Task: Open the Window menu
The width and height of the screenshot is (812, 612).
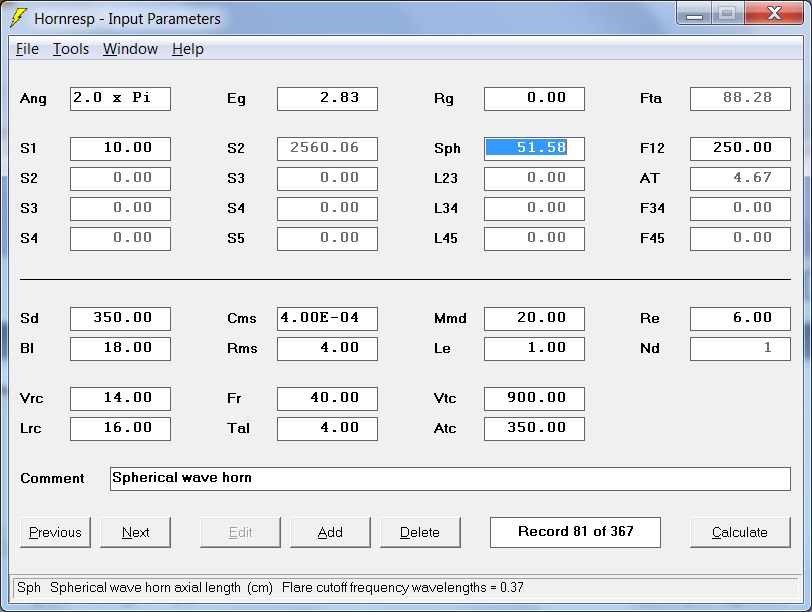Action: [x=130, y=49]
